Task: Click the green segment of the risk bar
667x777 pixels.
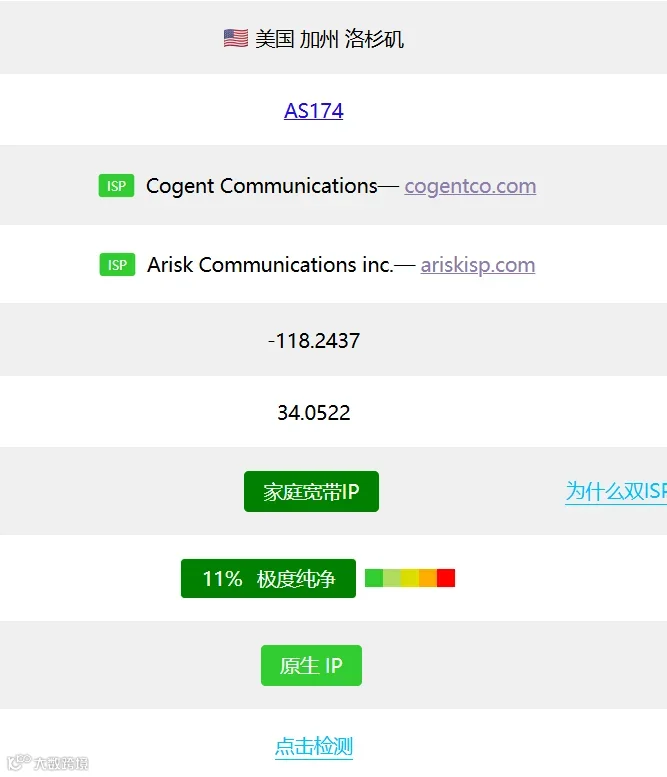Action: pos(374,578)
